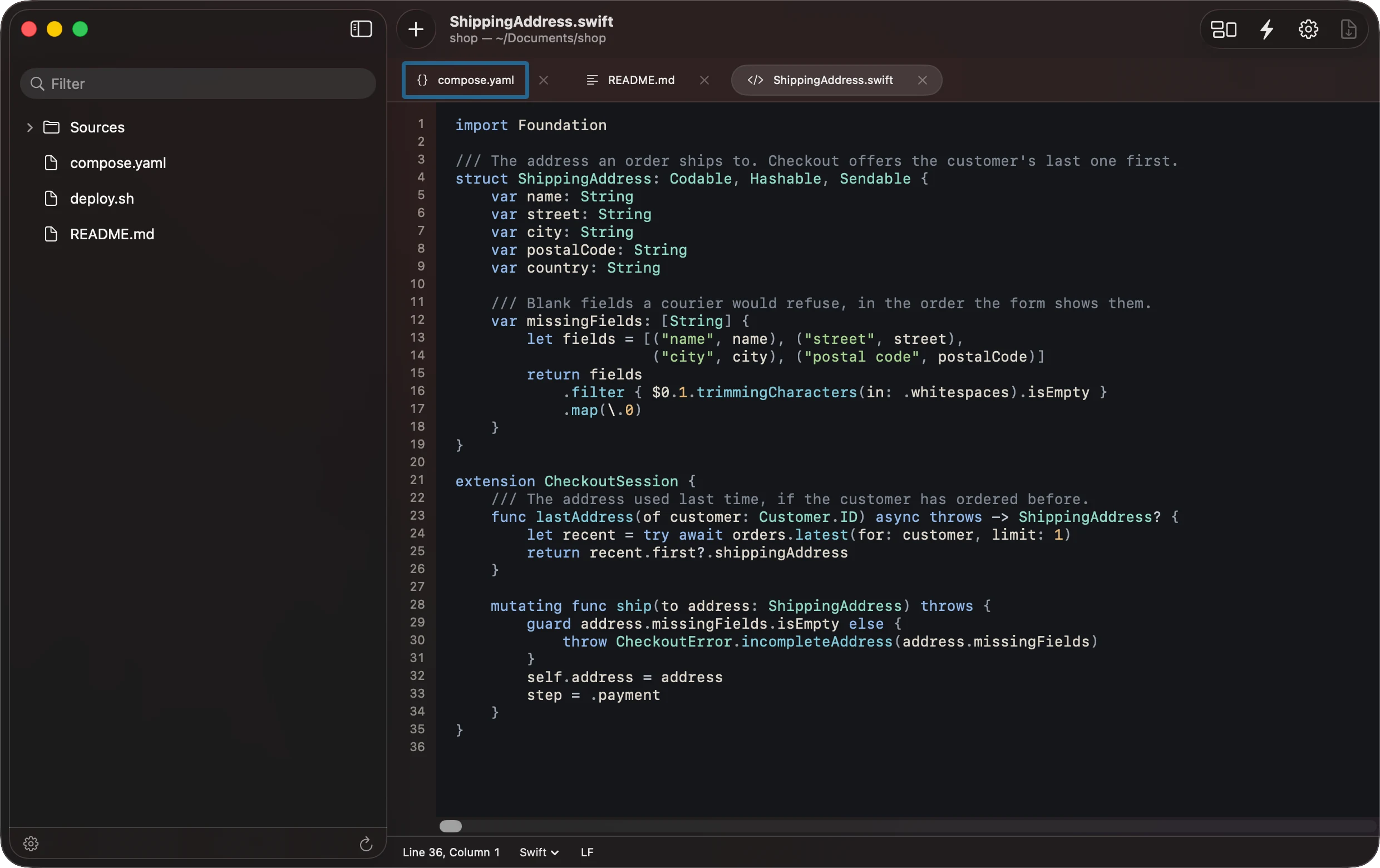Click 'extension CheckoutSession {' line
This screenshot has height=868, width=1380.
575,481
